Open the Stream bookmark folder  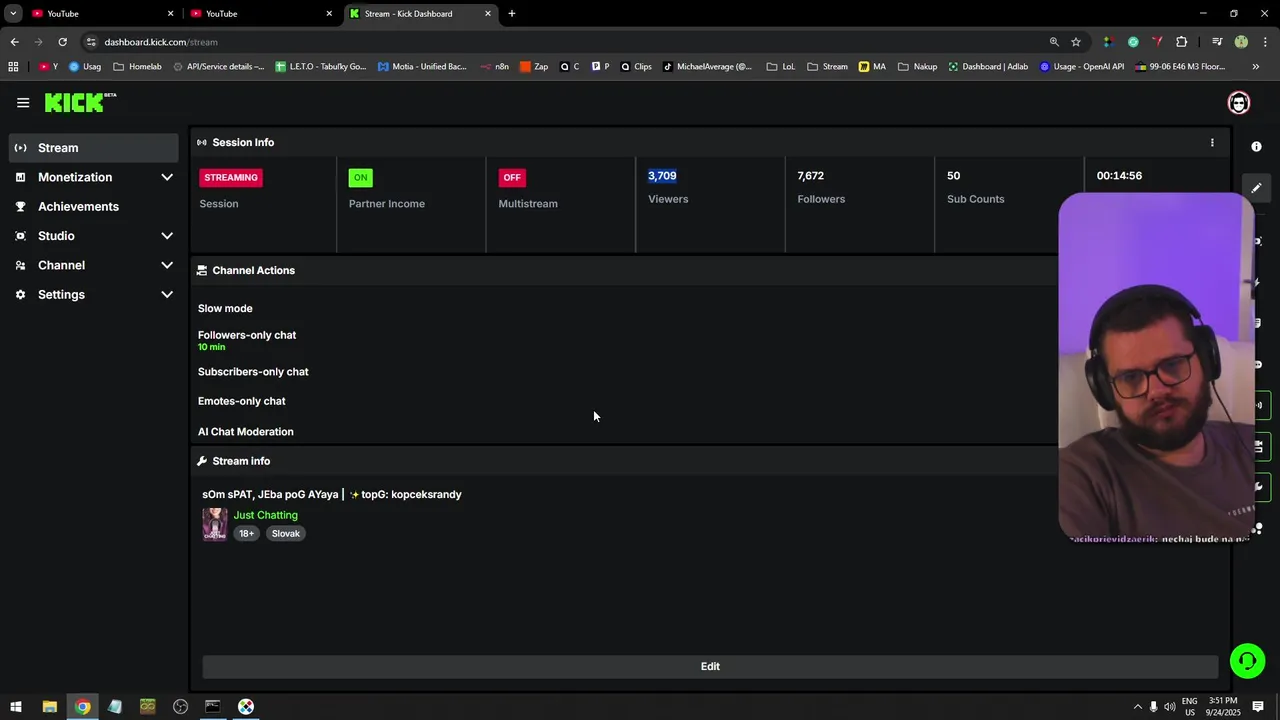pyautogui.click(x=827, y=67)
